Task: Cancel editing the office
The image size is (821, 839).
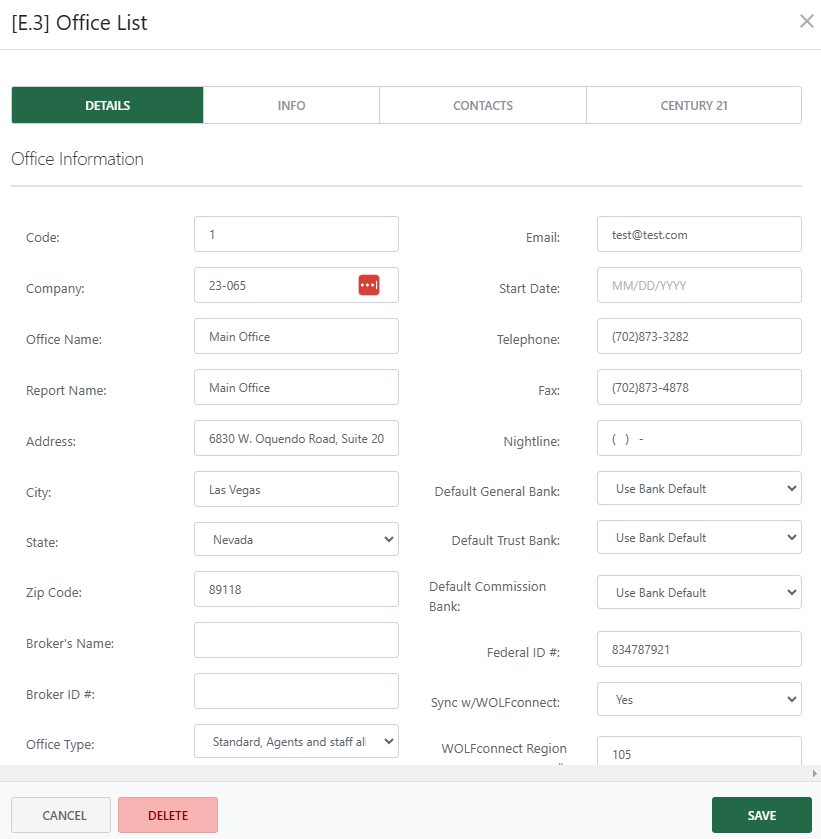Action: (x=61, y=815)
